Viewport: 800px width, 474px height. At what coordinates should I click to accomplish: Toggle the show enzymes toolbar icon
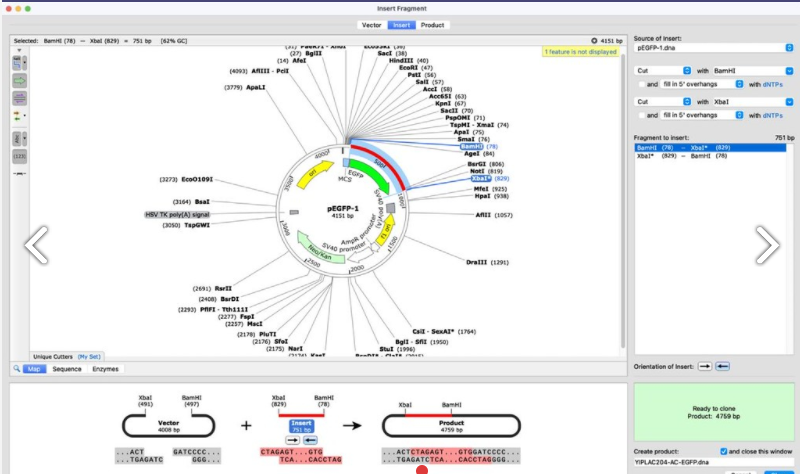[x=17, y=63]
